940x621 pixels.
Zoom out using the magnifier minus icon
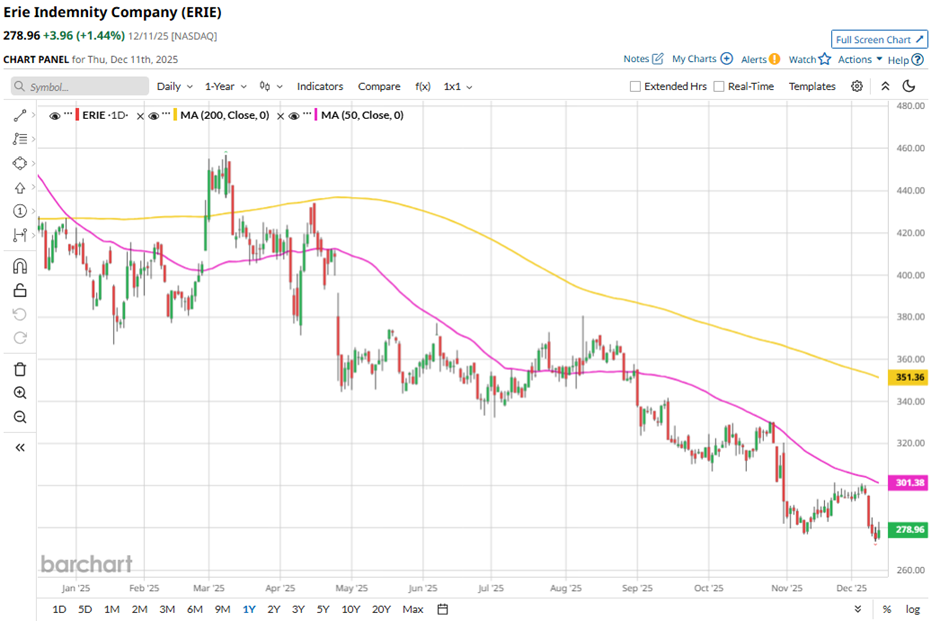click(19, 417)
